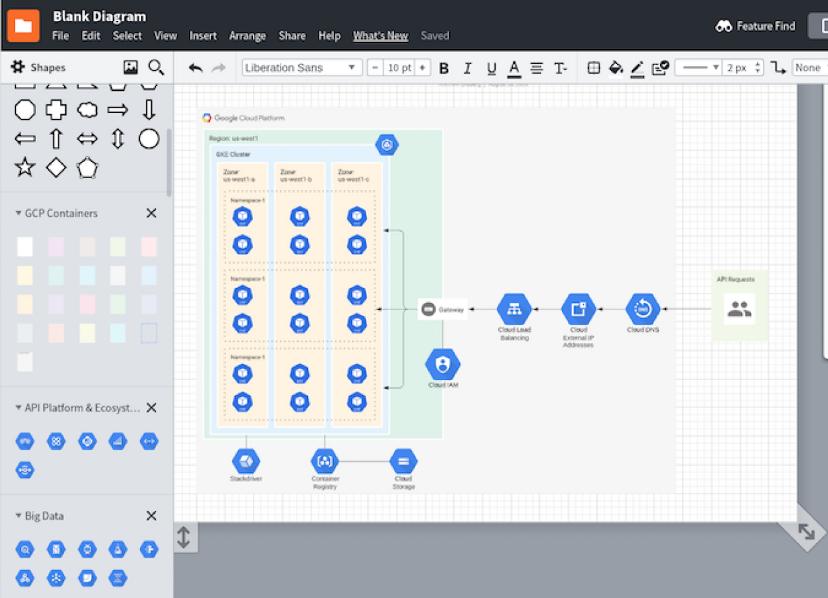828x598 pixels.
Task: Click the line color pencil icon
Action: pos(637,68)
